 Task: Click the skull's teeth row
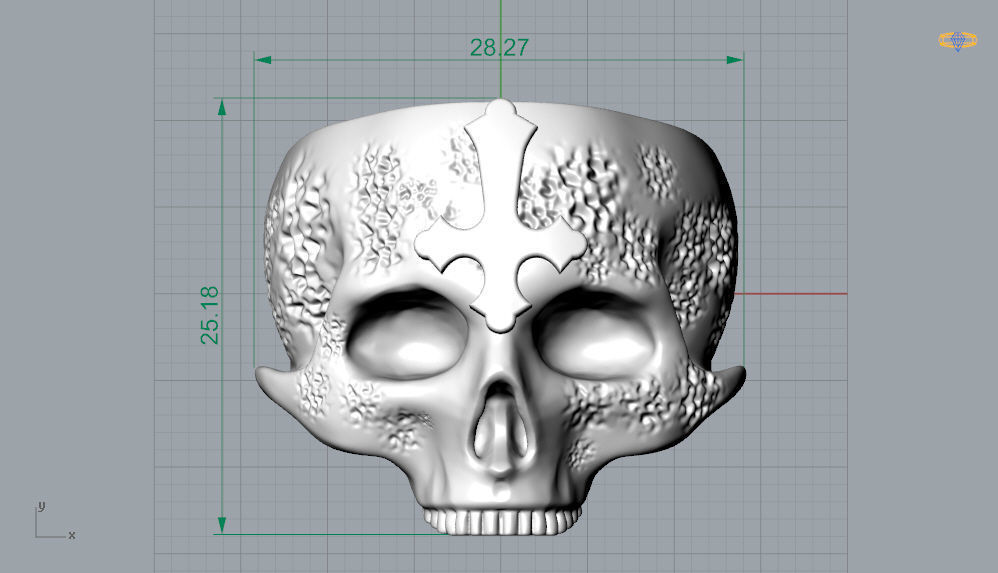[502, 520]
